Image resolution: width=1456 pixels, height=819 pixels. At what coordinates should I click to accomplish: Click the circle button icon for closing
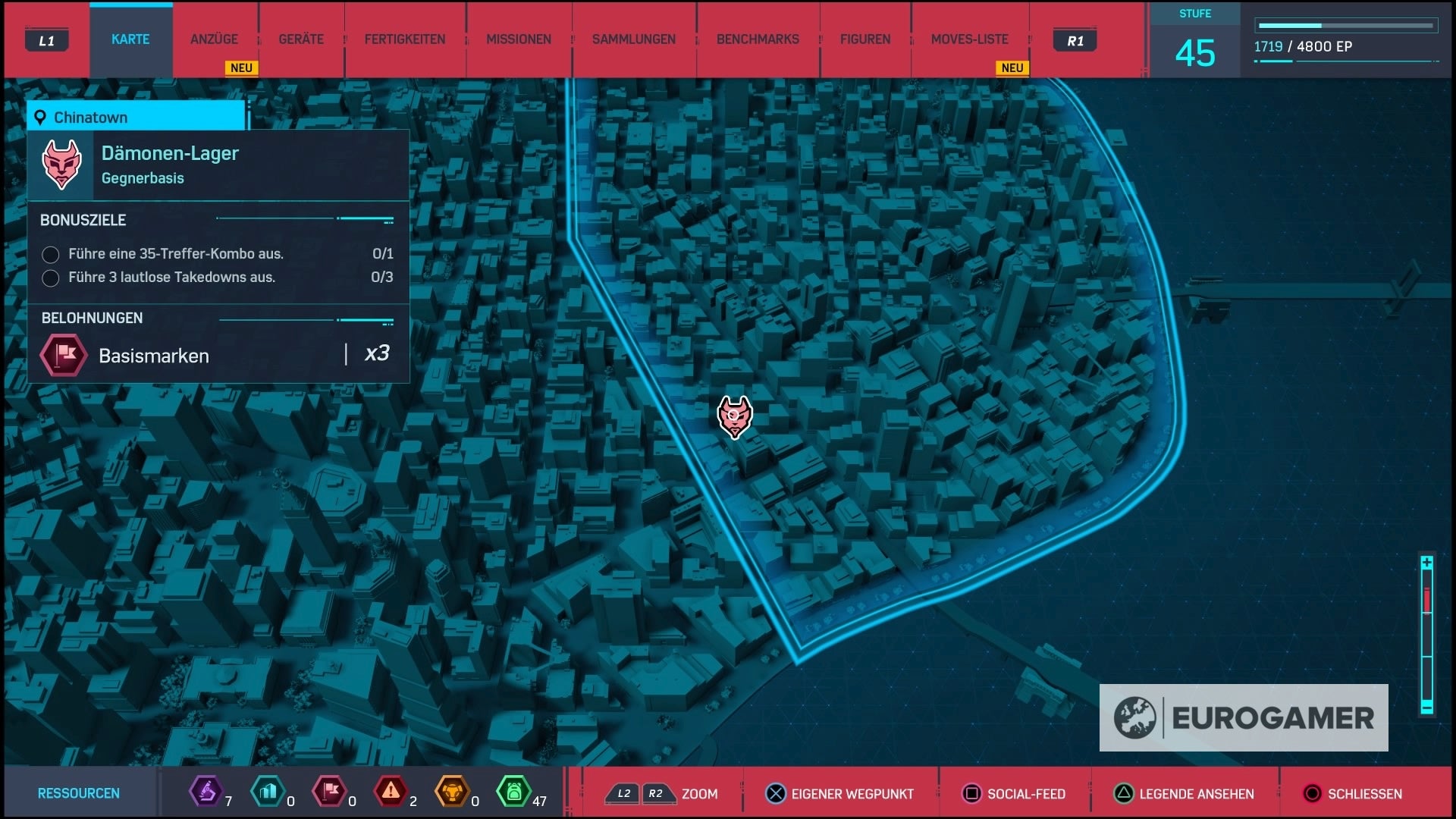pyautogui.click(x=1312, y=793)
